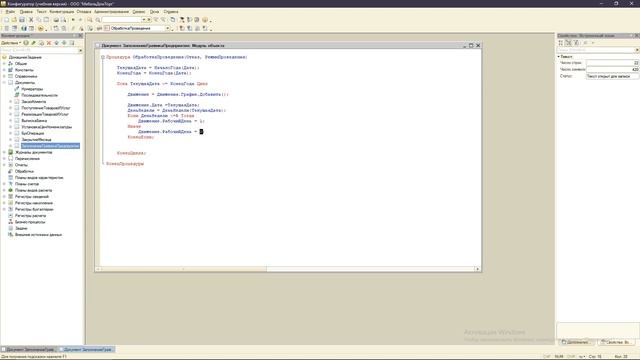
Task: Click the Move up arrow in configuration panel
Action: [56, 42]
